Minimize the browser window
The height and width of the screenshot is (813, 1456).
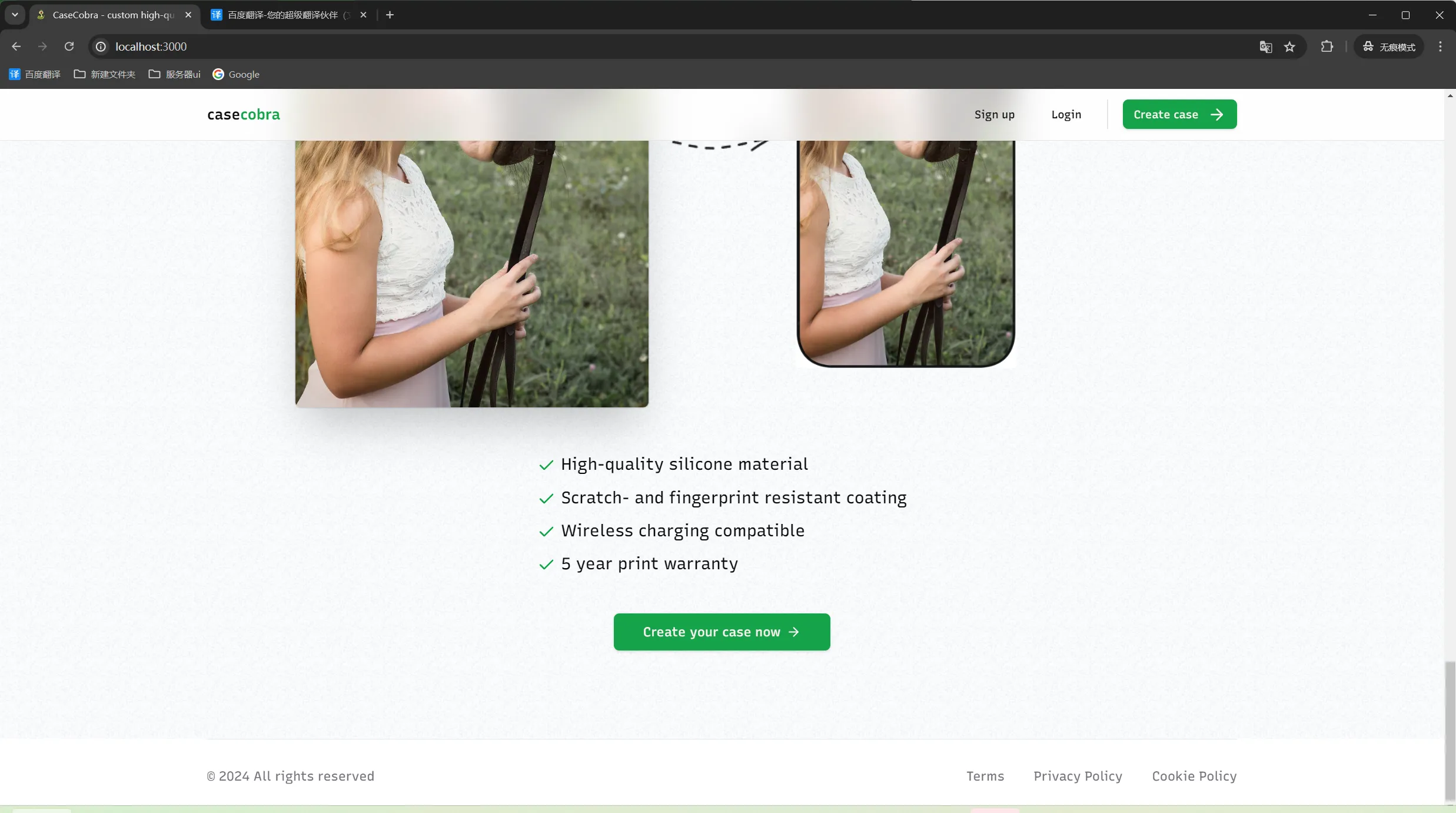1372,15
